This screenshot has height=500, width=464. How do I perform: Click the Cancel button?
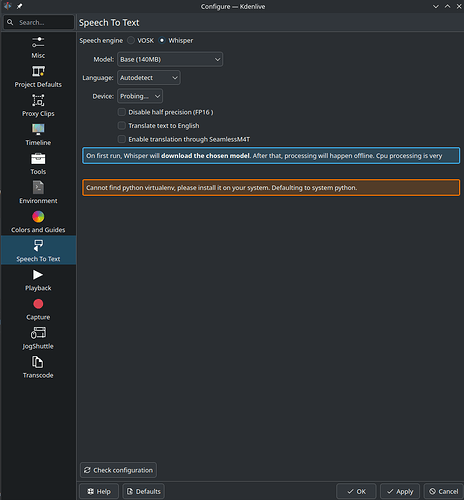[444, 491]
